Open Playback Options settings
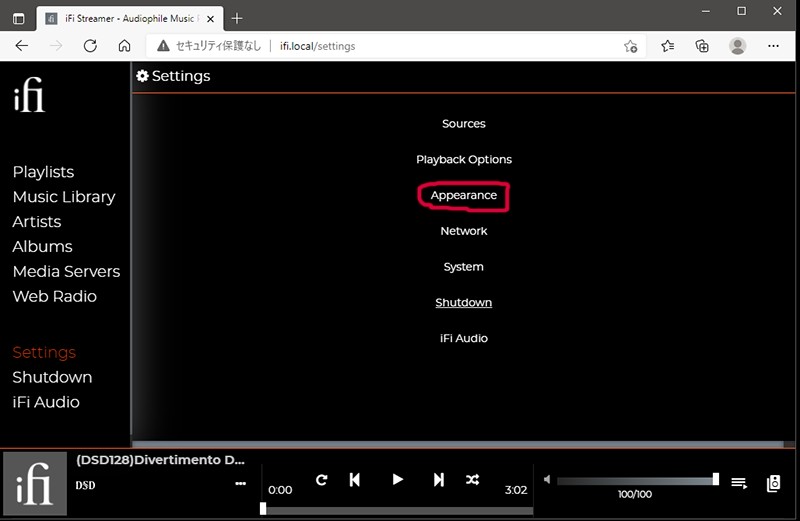The width and height of the screenshot is (800, 521). 464,159
